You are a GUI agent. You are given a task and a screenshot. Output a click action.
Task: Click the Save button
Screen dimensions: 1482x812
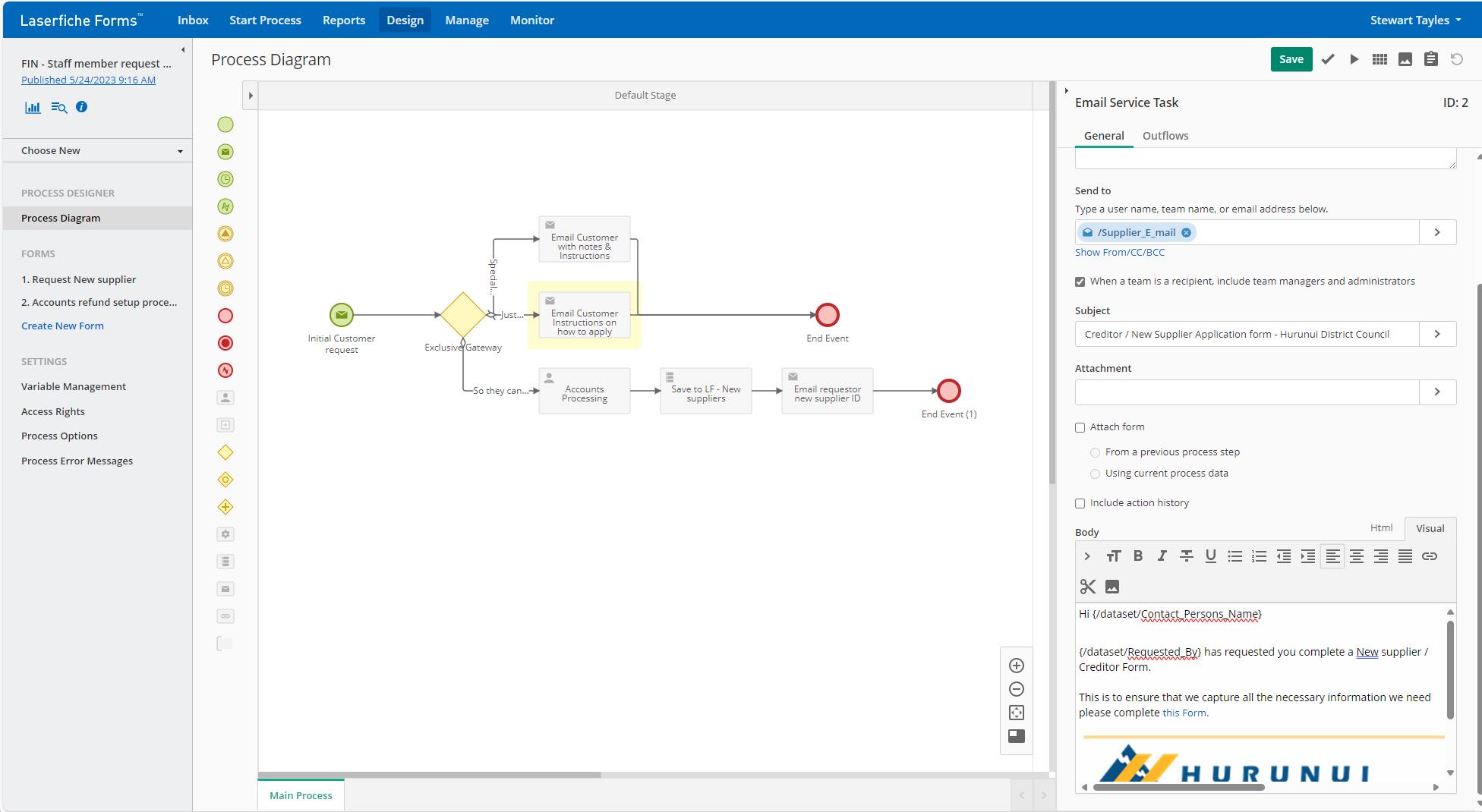coord(1291,59)
